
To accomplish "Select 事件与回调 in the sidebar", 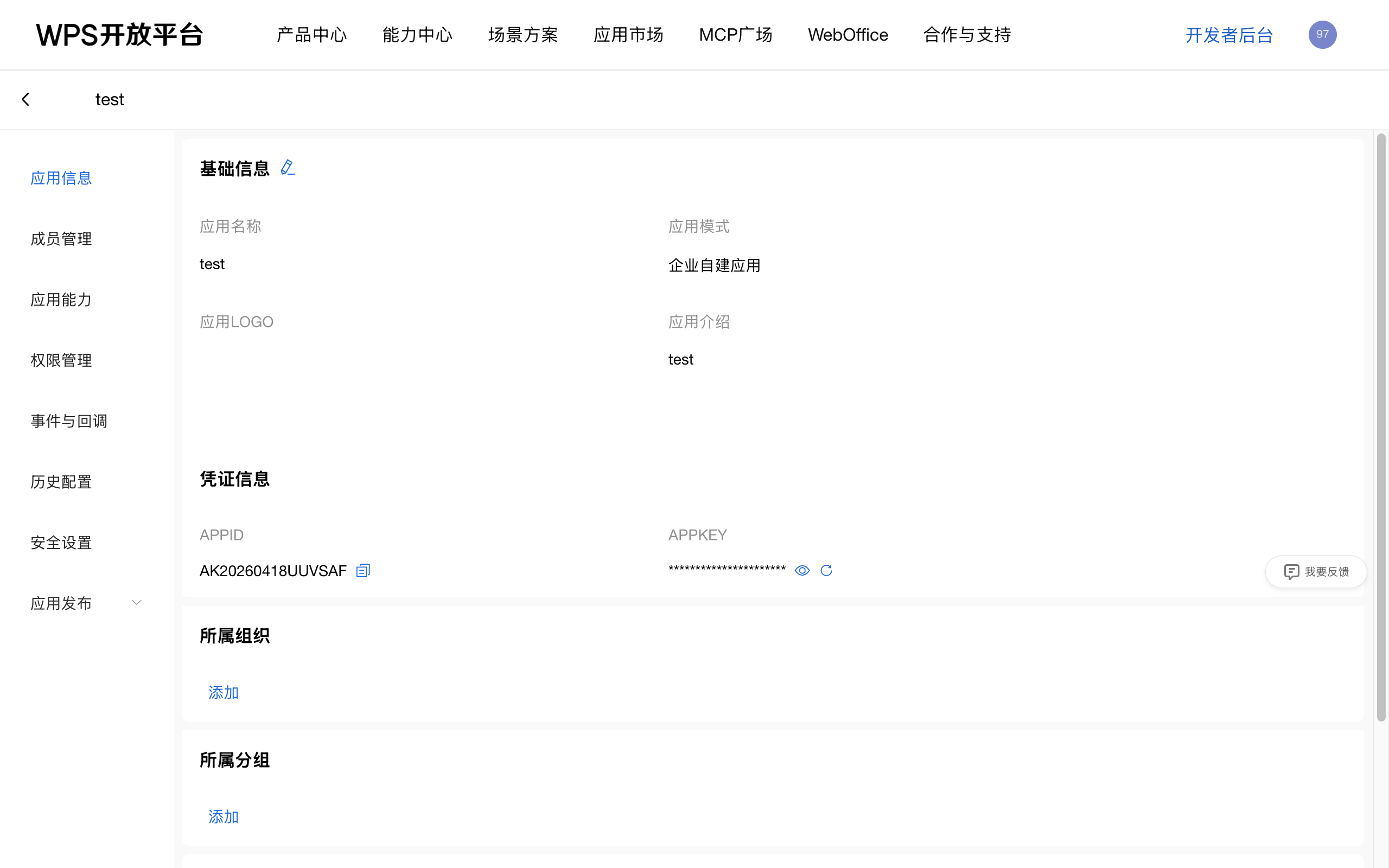I will [68, 421].
